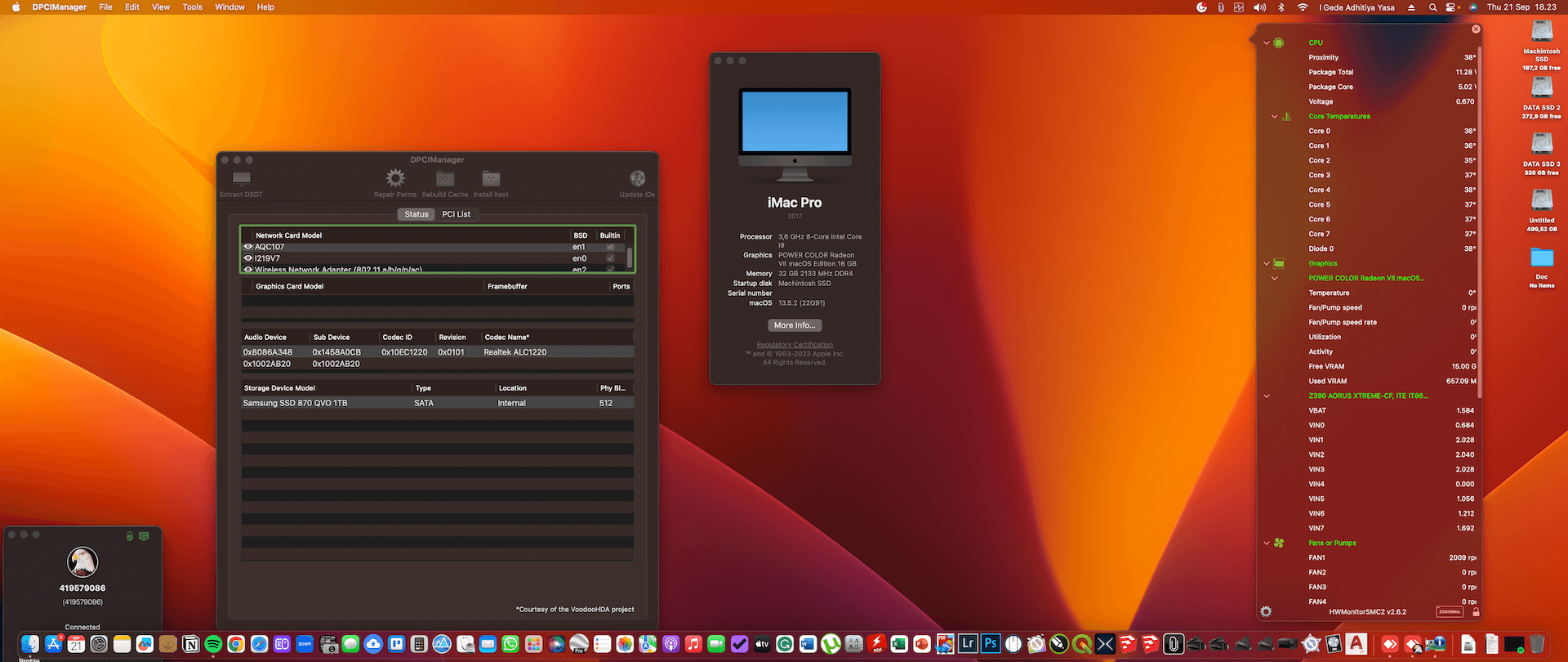Click the Extract DSDT toolbar icon
The height and width of the screenshot is (662, 1568).
pyautogui.click(x=241, y=178)
